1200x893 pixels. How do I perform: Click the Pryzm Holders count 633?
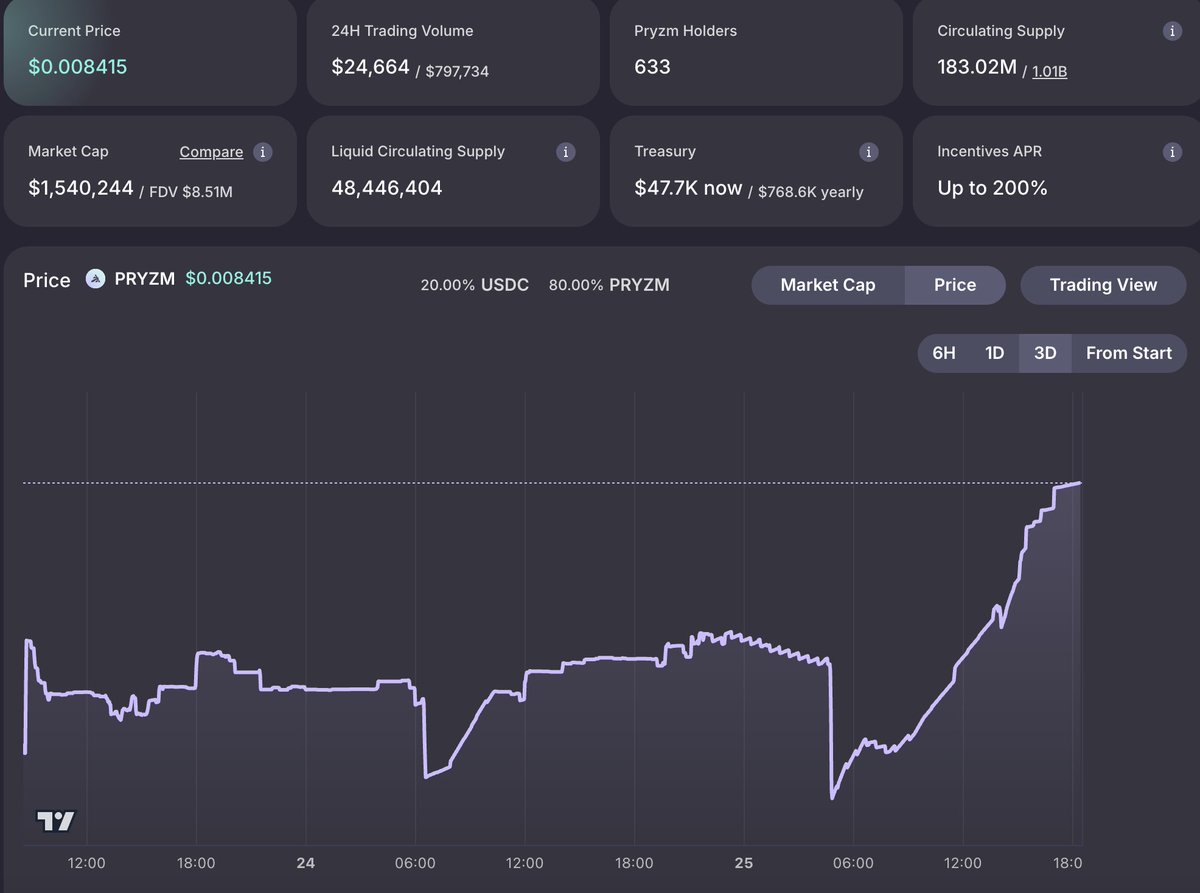(652, 67)
